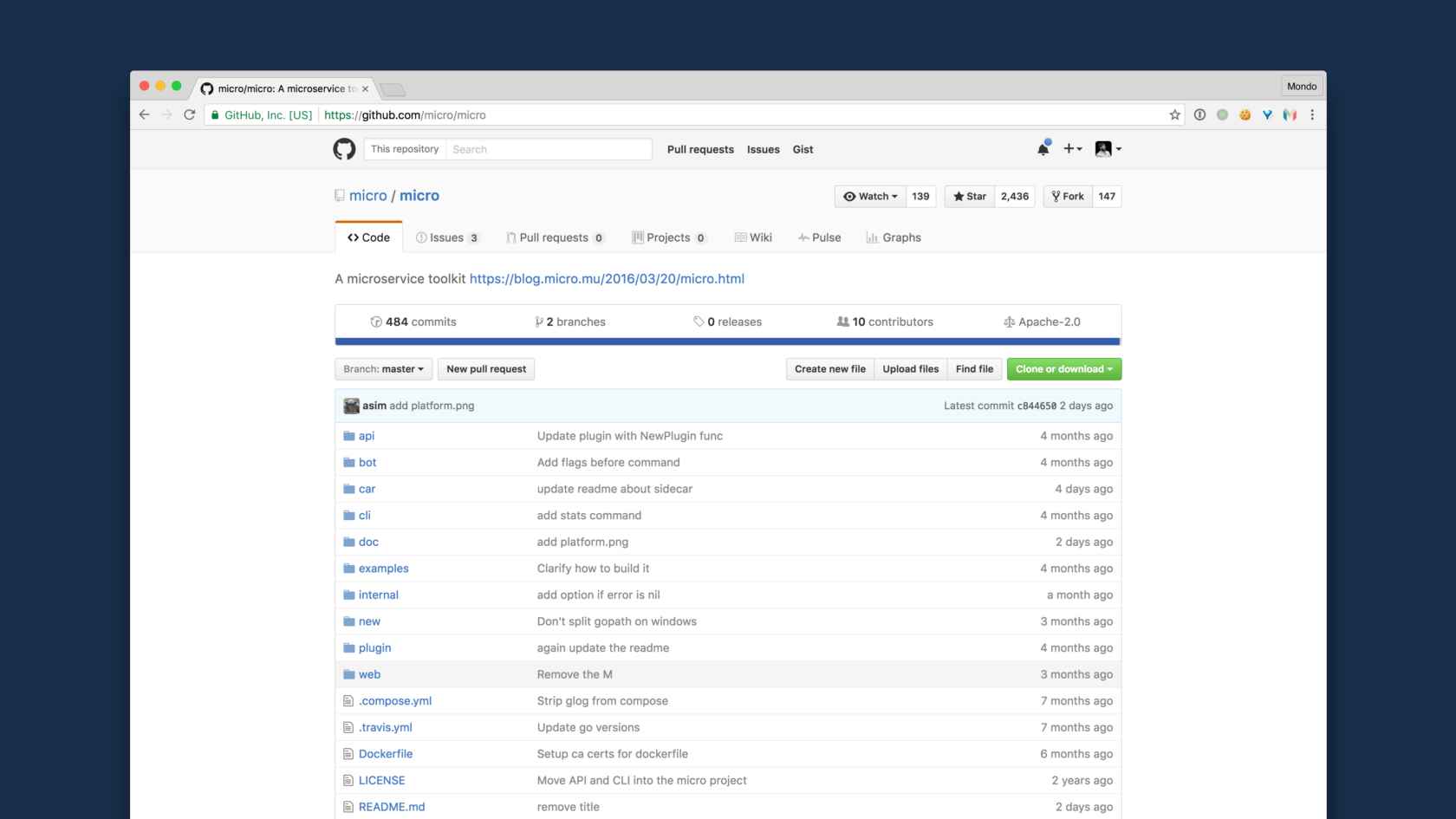
Task: Click the colorful extension icon beside menu
Action: pyautogui.click(x=1290, y=114)
